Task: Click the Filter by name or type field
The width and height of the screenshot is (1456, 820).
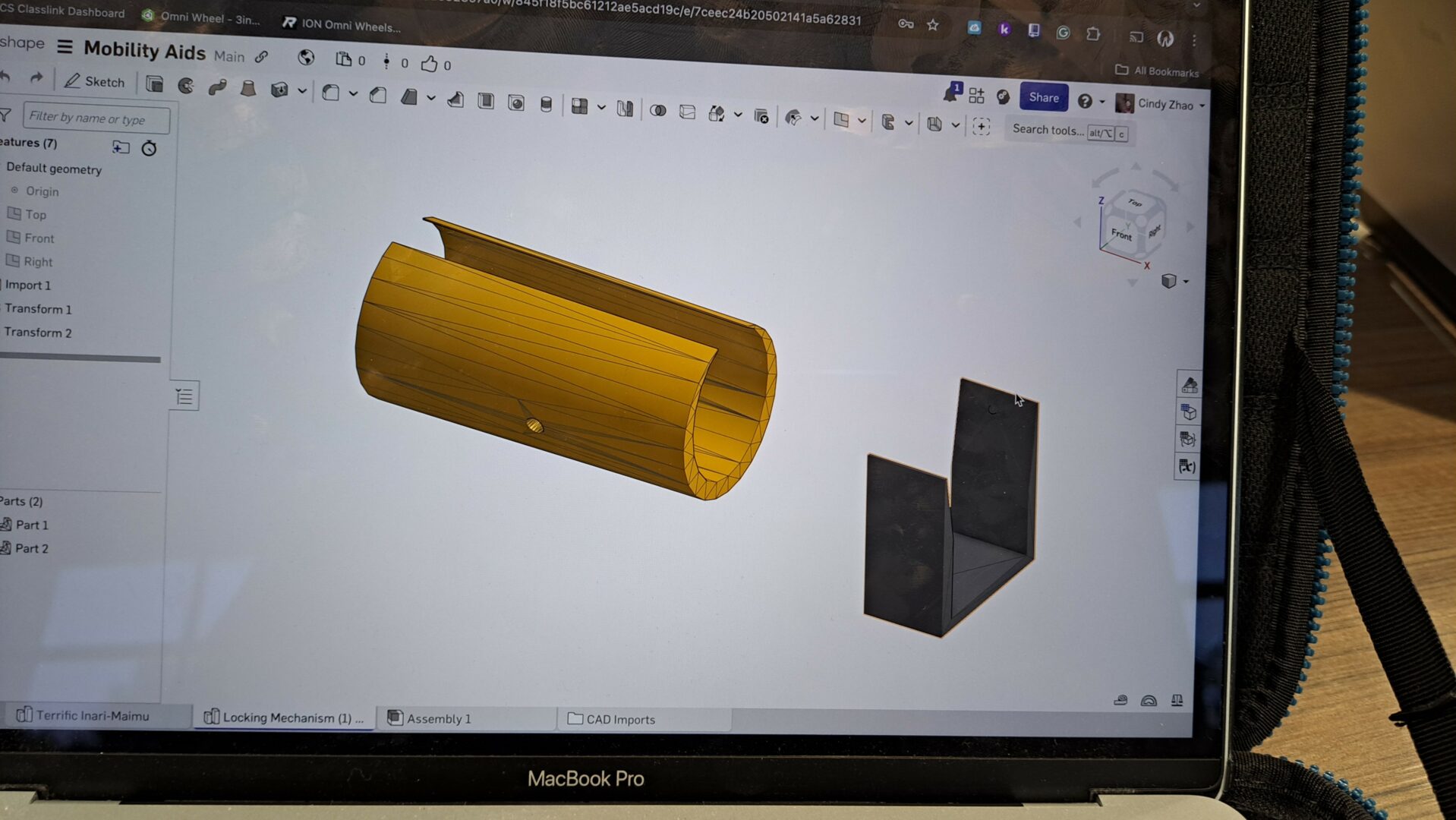Action: point(96,118)
